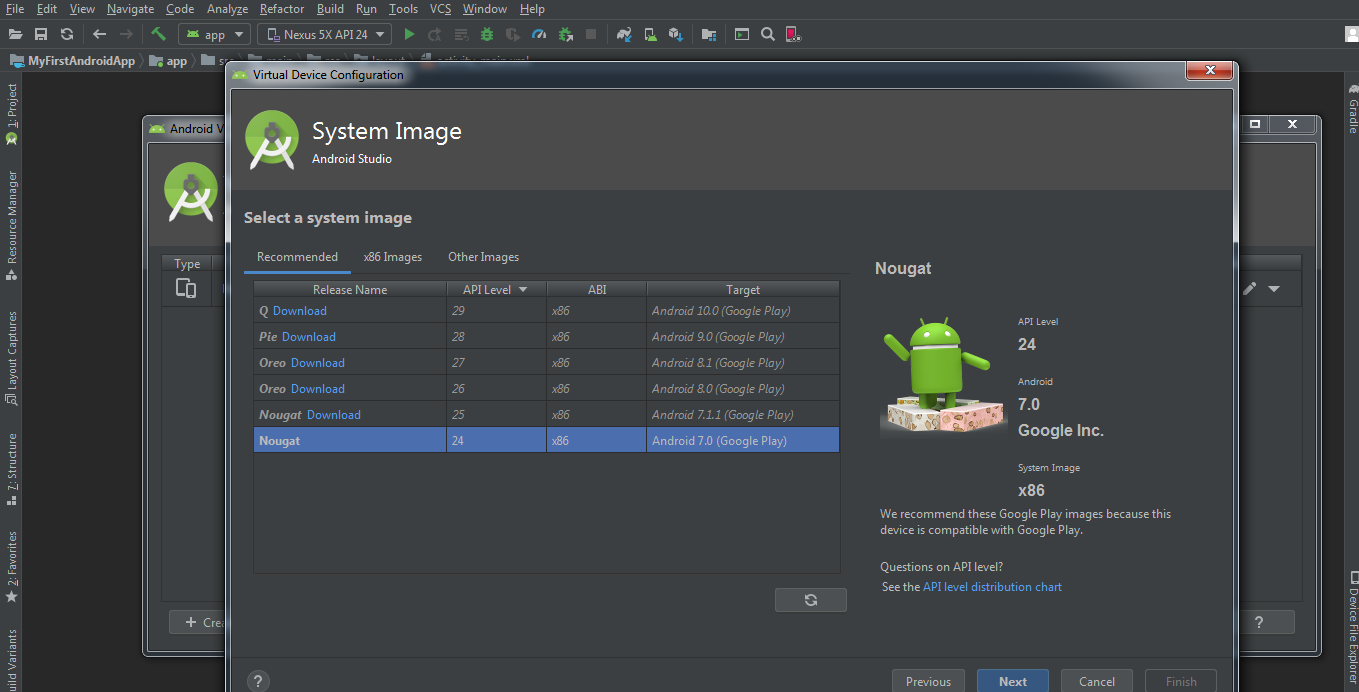Viewport: 1359px width, 692px height.
Task: Click the ABI column header
Action: pyautogui.click(x=597, y=289)
